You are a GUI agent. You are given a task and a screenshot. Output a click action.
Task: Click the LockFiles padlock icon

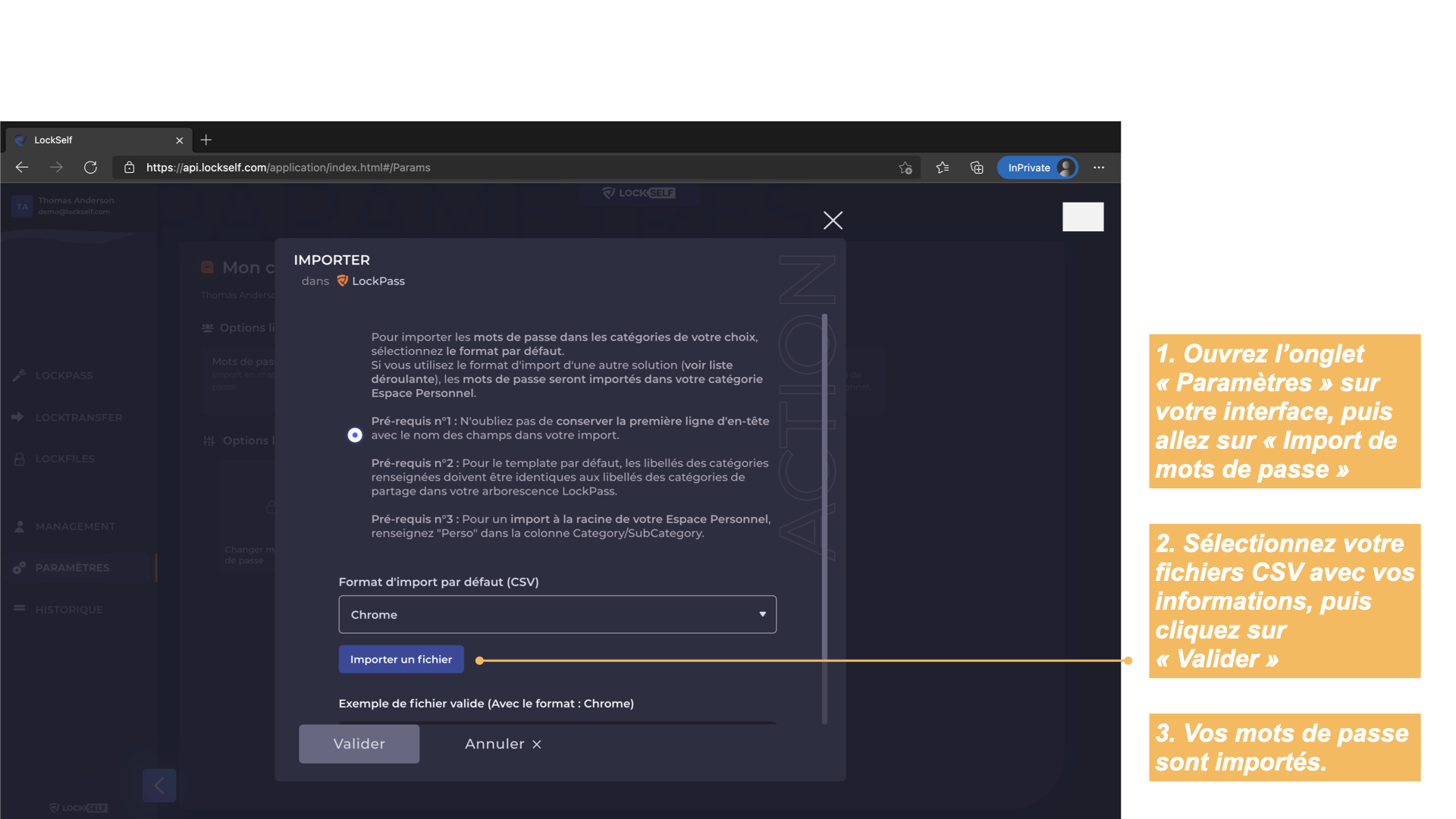coord(19,459)
